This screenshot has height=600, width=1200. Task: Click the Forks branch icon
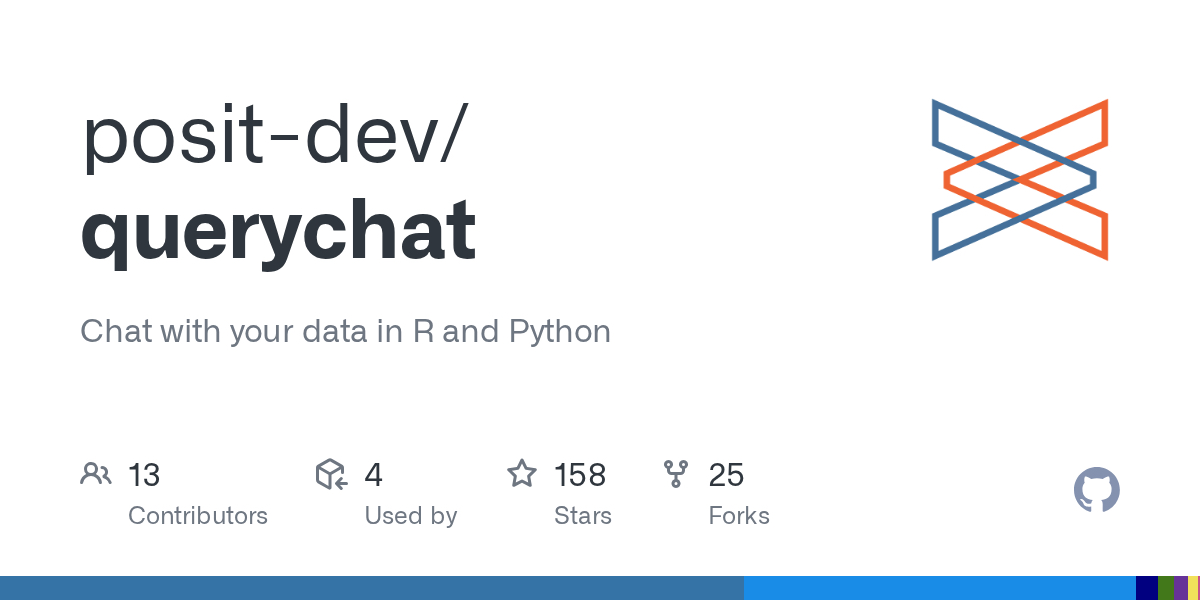pyautogui.click(x=676, y=474)
